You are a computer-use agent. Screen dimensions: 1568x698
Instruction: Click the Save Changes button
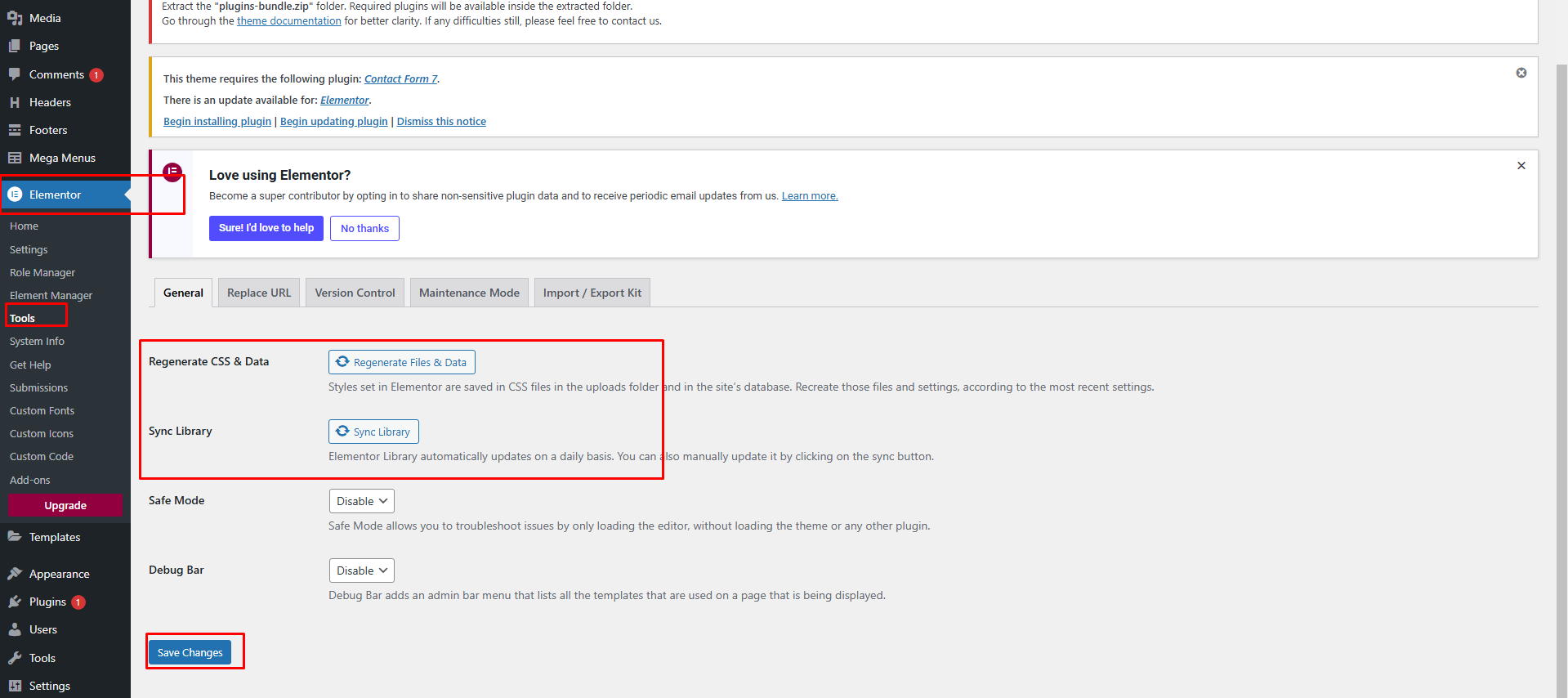190,652
